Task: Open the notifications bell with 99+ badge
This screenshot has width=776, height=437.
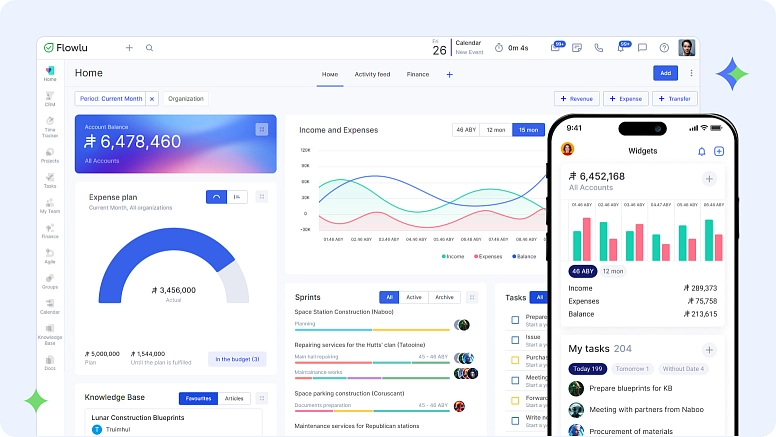Action: [622, 47]
